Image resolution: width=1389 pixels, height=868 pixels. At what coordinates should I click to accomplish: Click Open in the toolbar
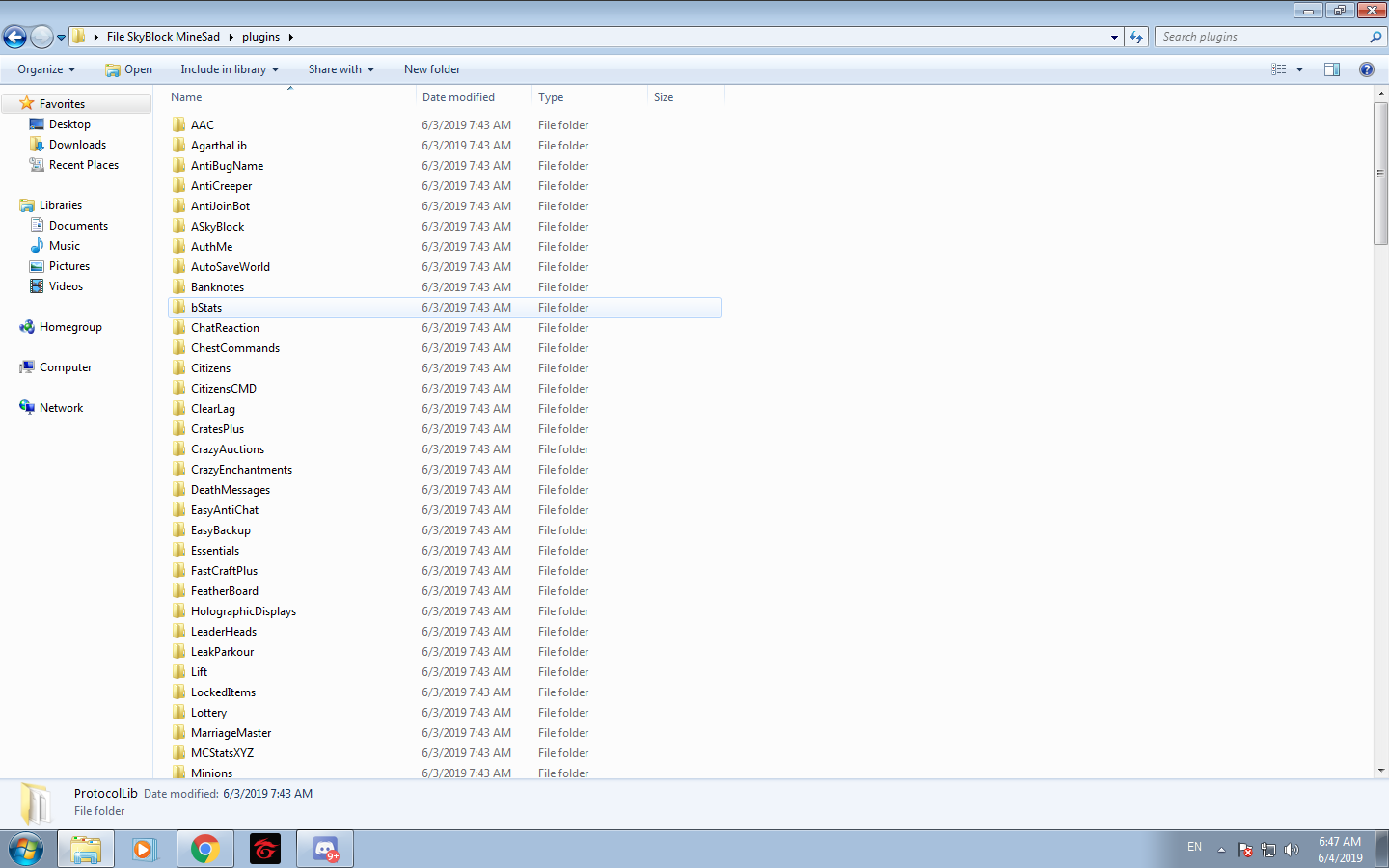point(129,69)
